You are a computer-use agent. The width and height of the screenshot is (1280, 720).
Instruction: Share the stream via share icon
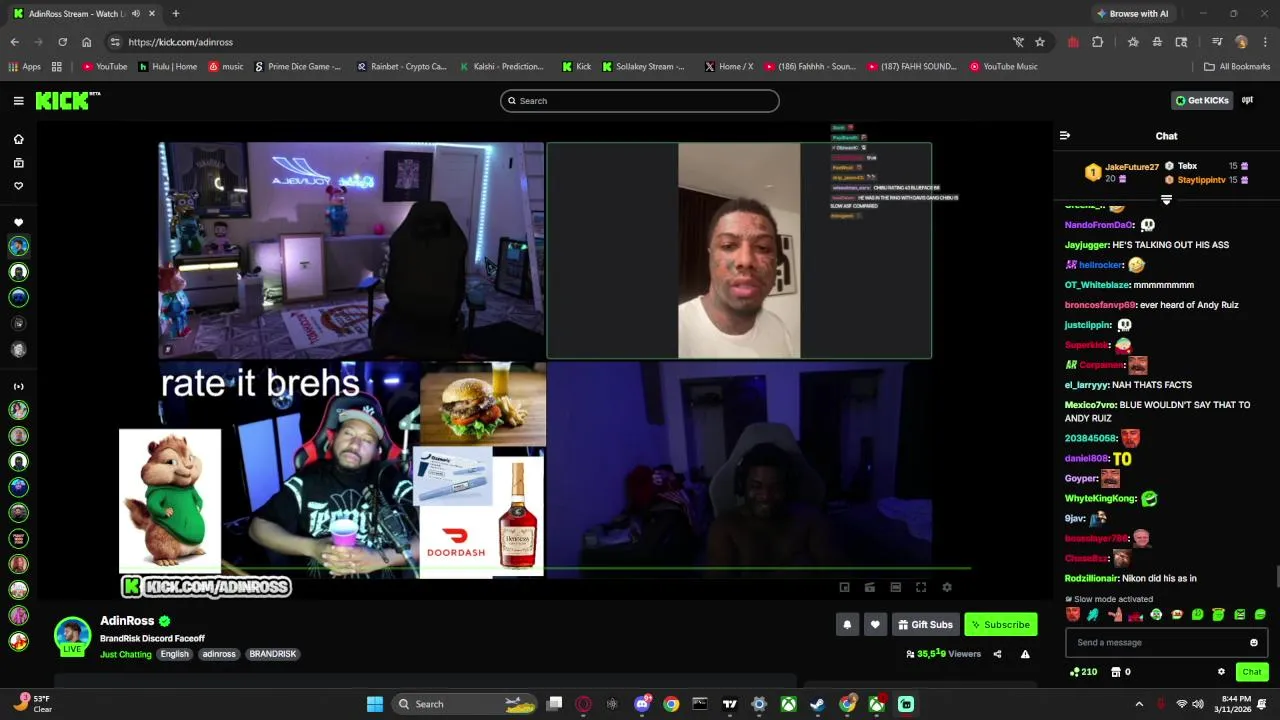point(997,654)
